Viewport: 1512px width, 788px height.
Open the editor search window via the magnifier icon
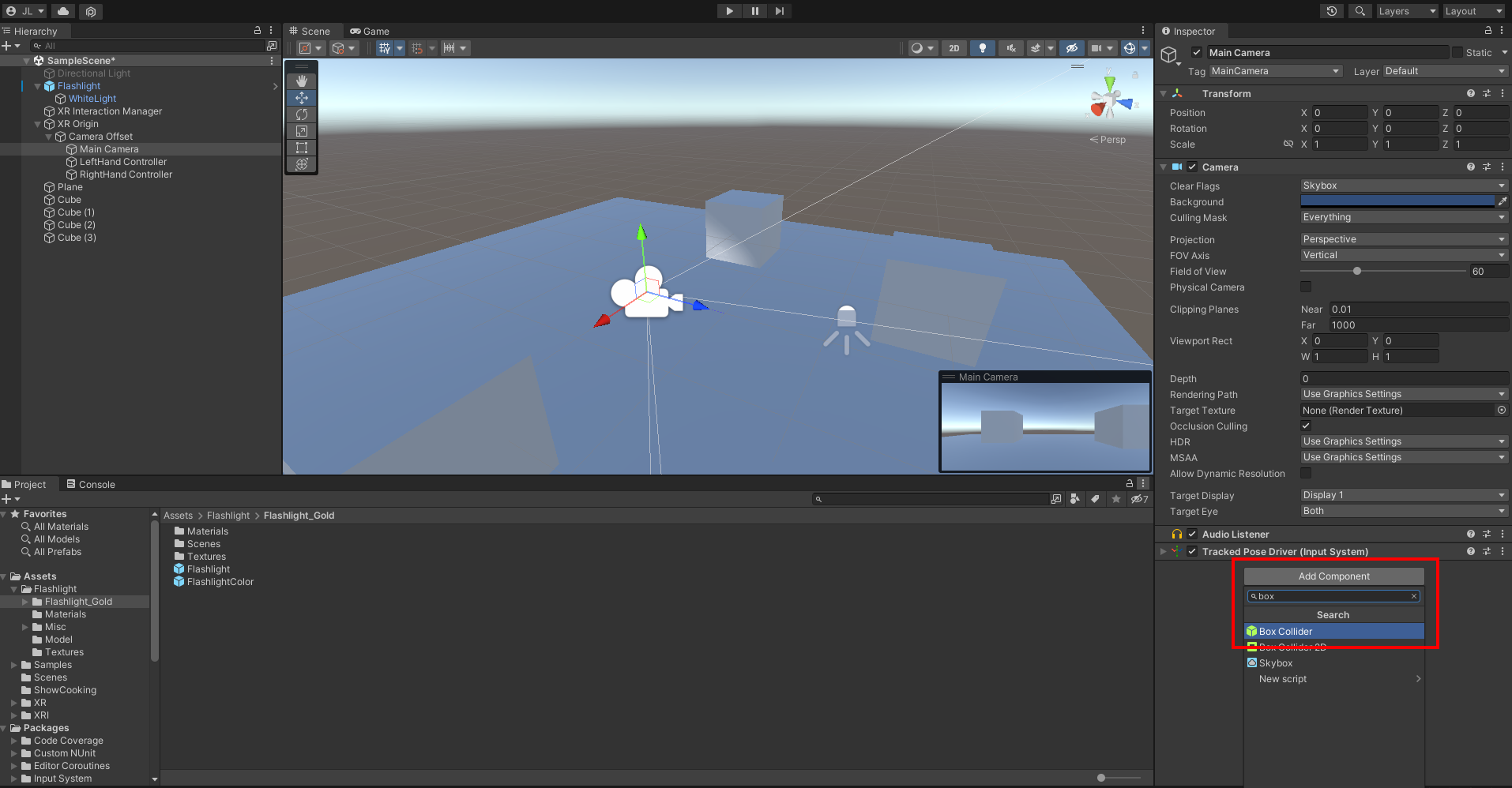click(x=1360, y=11)
